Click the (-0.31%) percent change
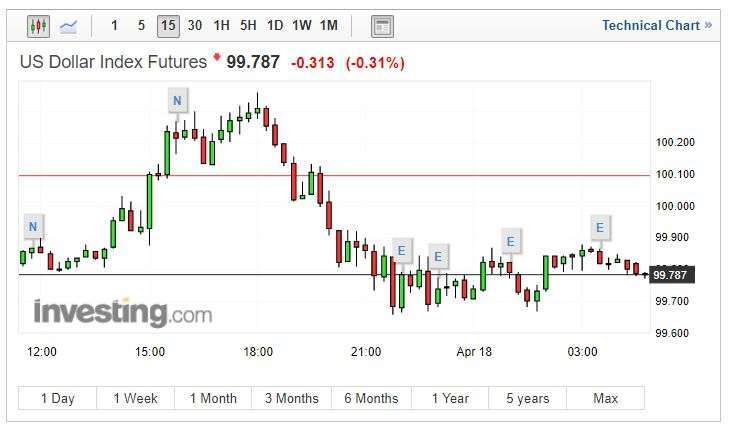730x431 pixels. (375, 63)
